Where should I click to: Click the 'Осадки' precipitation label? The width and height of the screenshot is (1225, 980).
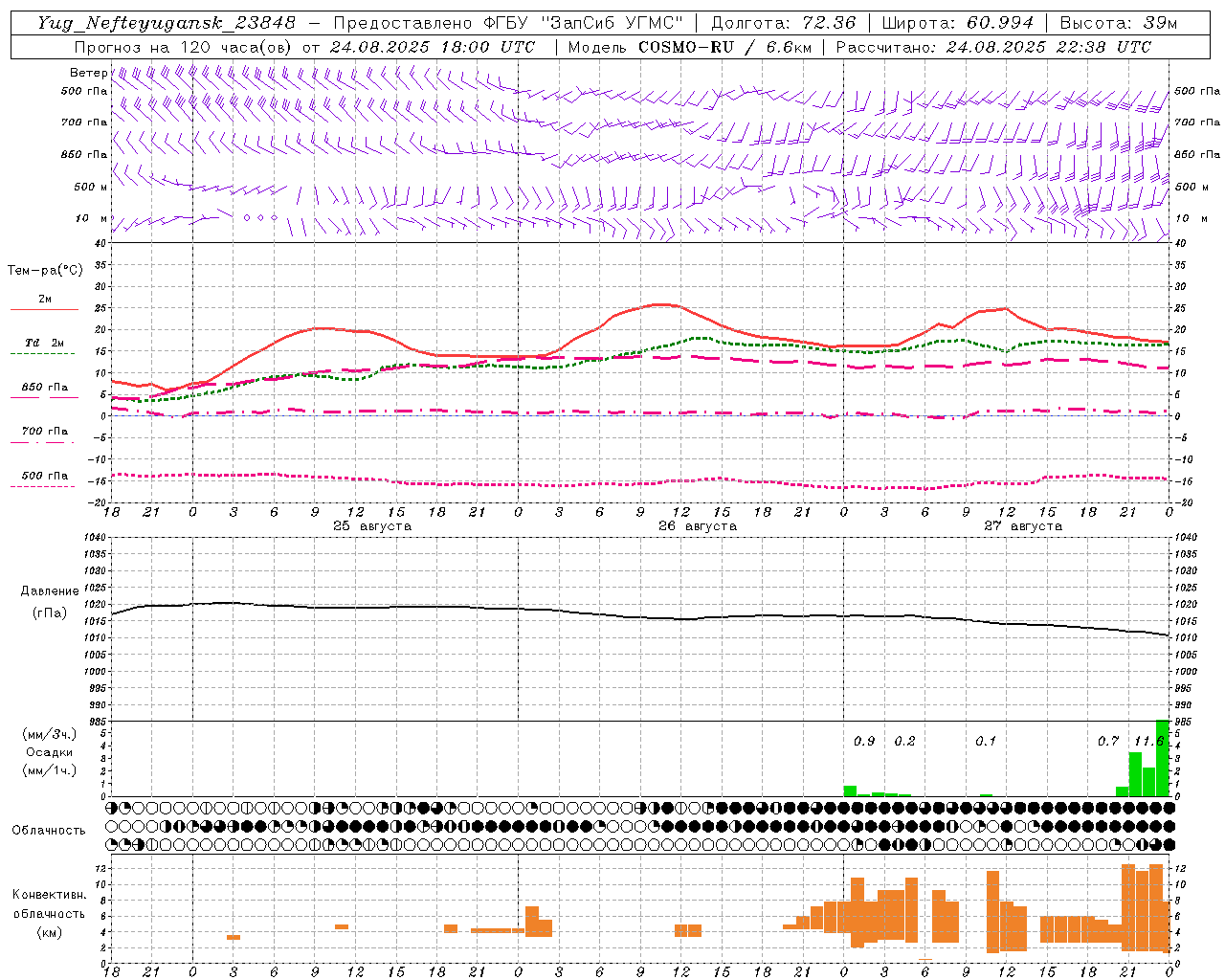coord(50,752)
